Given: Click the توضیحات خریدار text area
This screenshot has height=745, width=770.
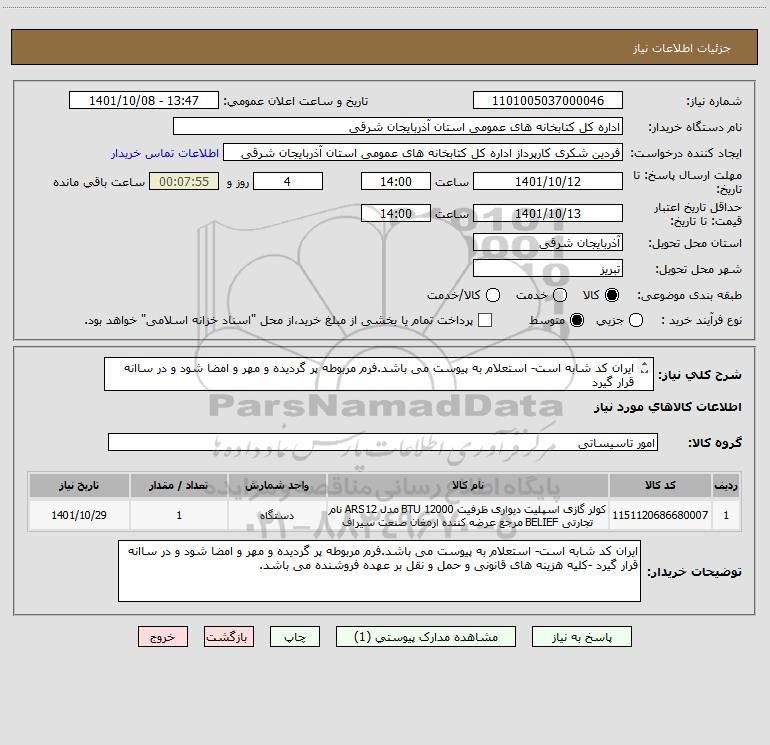Looking at the screenshot, I should tap(379, 571).
